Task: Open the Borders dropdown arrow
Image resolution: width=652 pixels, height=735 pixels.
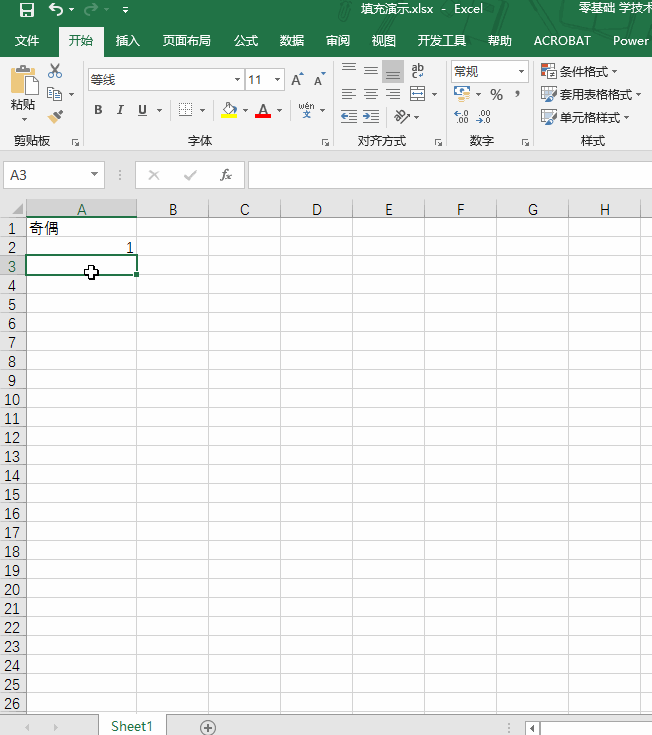Action: tap(202, 111)
